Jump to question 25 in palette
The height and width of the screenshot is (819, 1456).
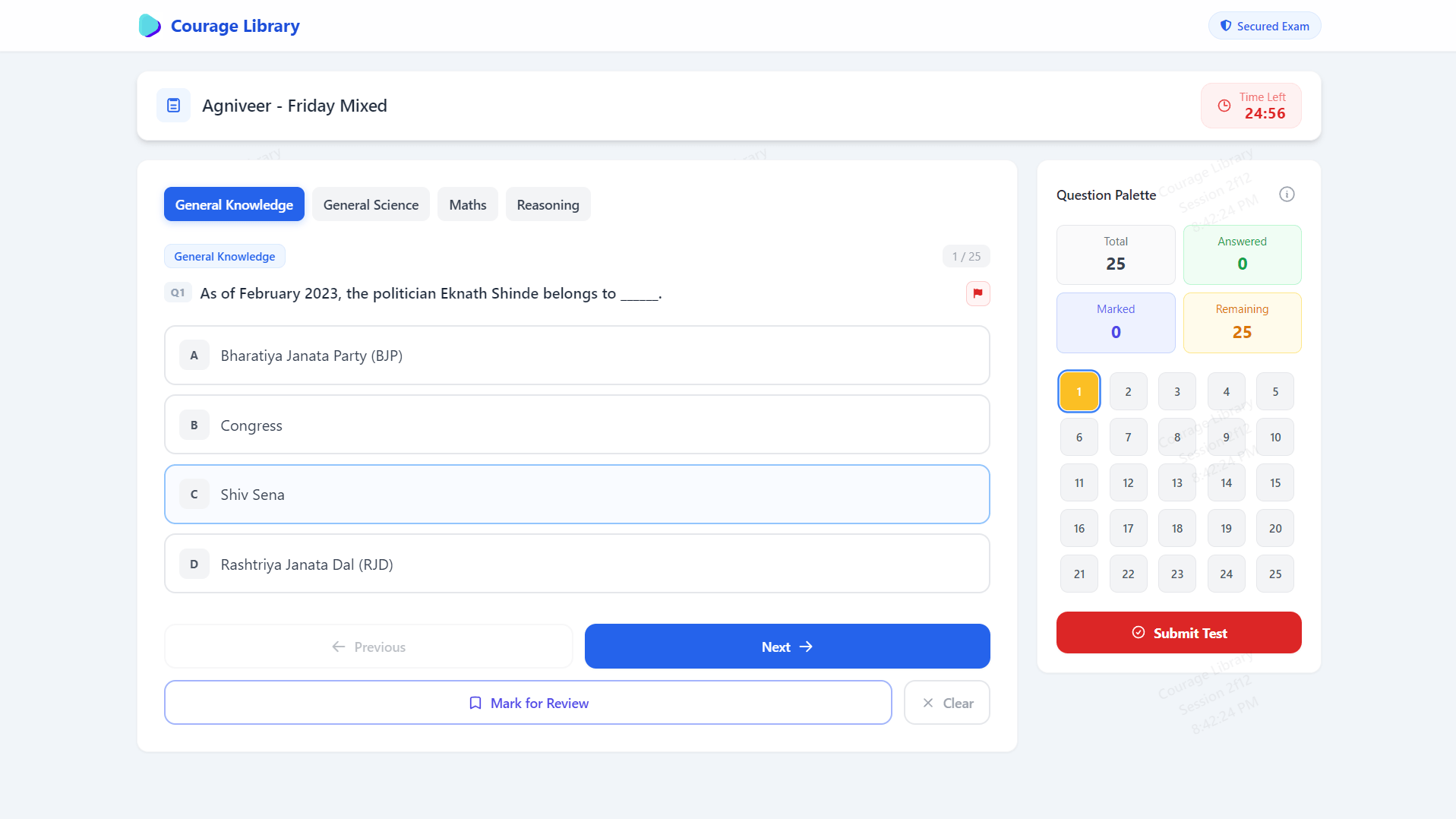(x=1275, y=574)
